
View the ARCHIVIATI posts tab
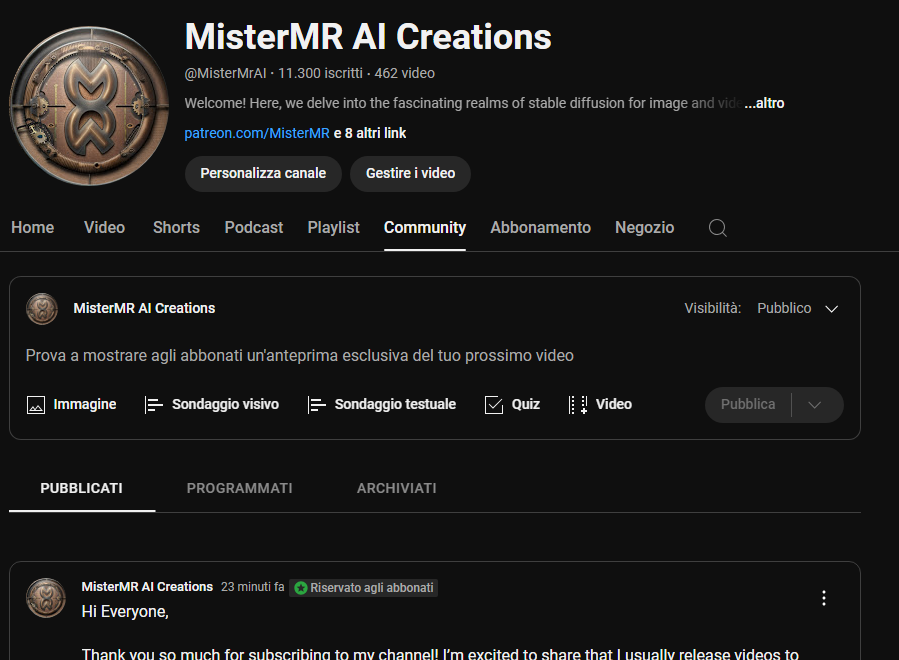[x=397, y=489]
